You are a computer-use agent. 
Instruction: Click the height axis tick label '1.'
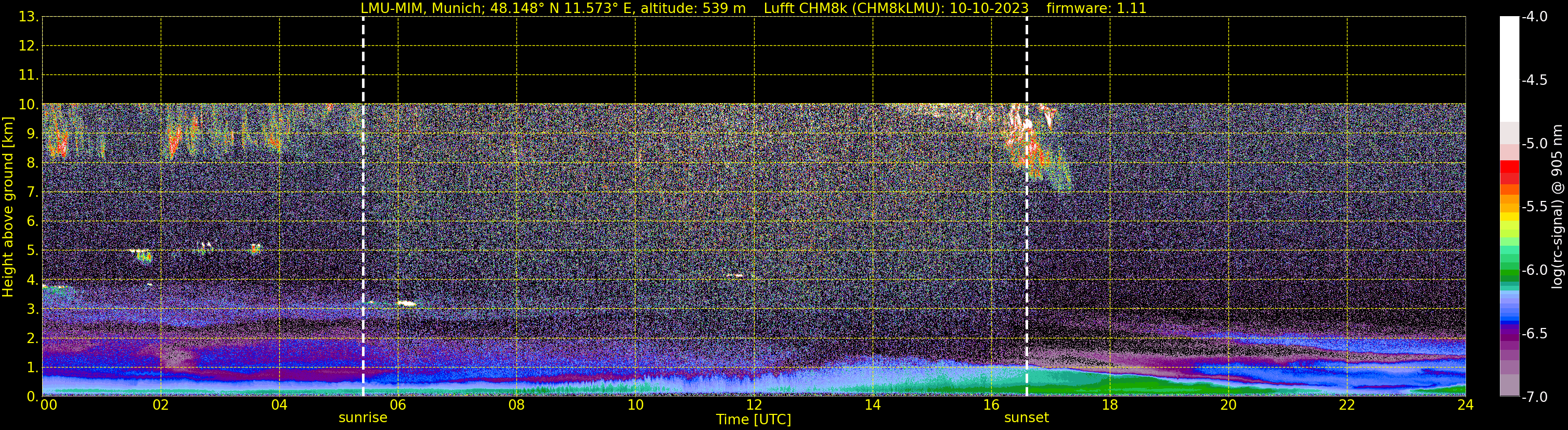(x=32, y=368)
